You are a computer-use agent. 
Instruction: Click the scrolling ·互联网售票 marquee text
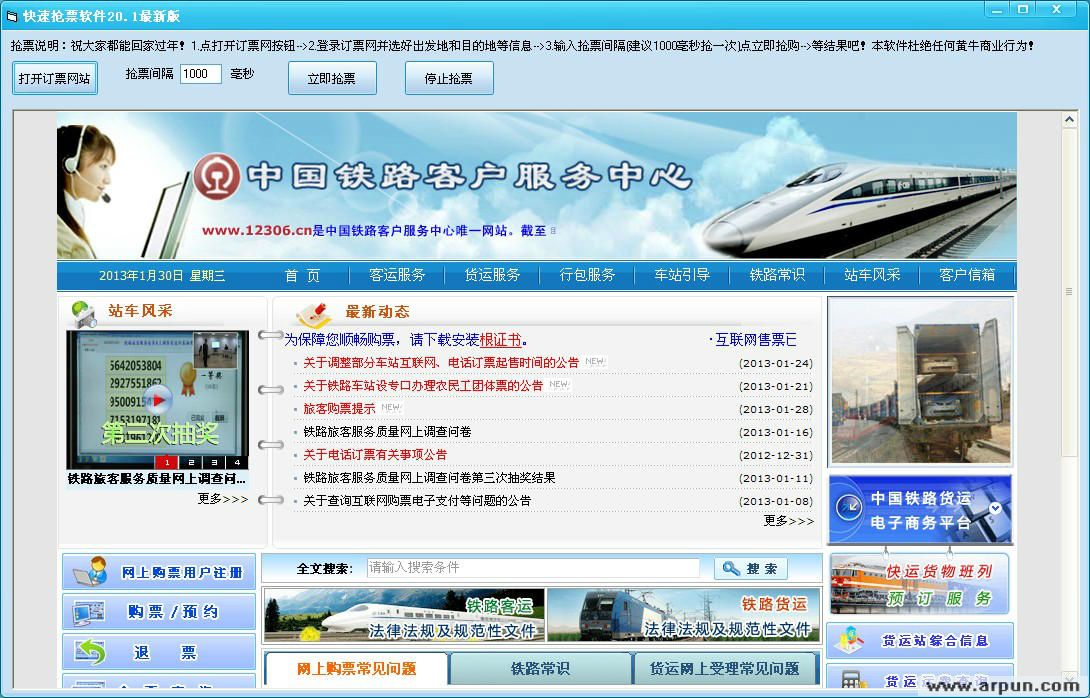(753, 340)
